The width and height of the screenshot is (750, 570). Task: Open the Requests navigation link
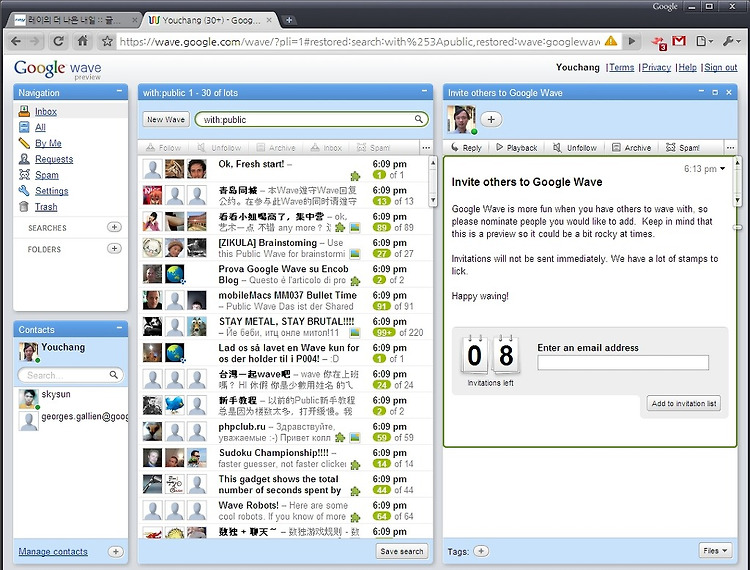click(x=54, y=159)
